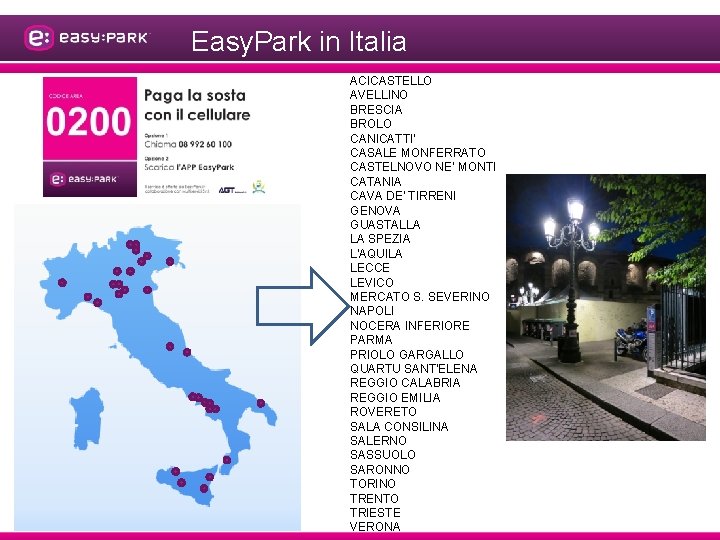The width and height of the screenshot is (720, 540).
Task: Click AVELLINO in the city list
Action: pos(379,95)
